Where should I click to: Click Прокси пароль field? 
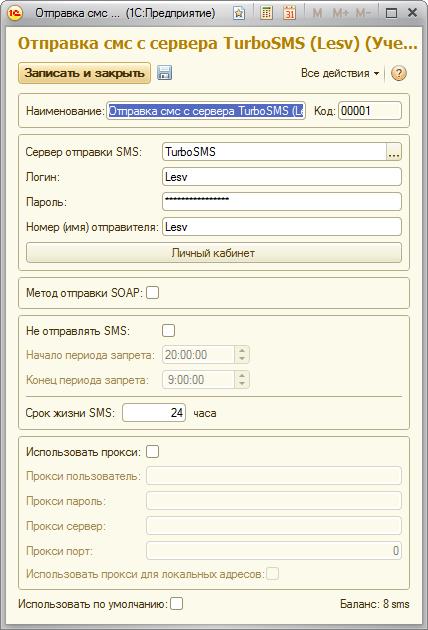tap(274, 501)
